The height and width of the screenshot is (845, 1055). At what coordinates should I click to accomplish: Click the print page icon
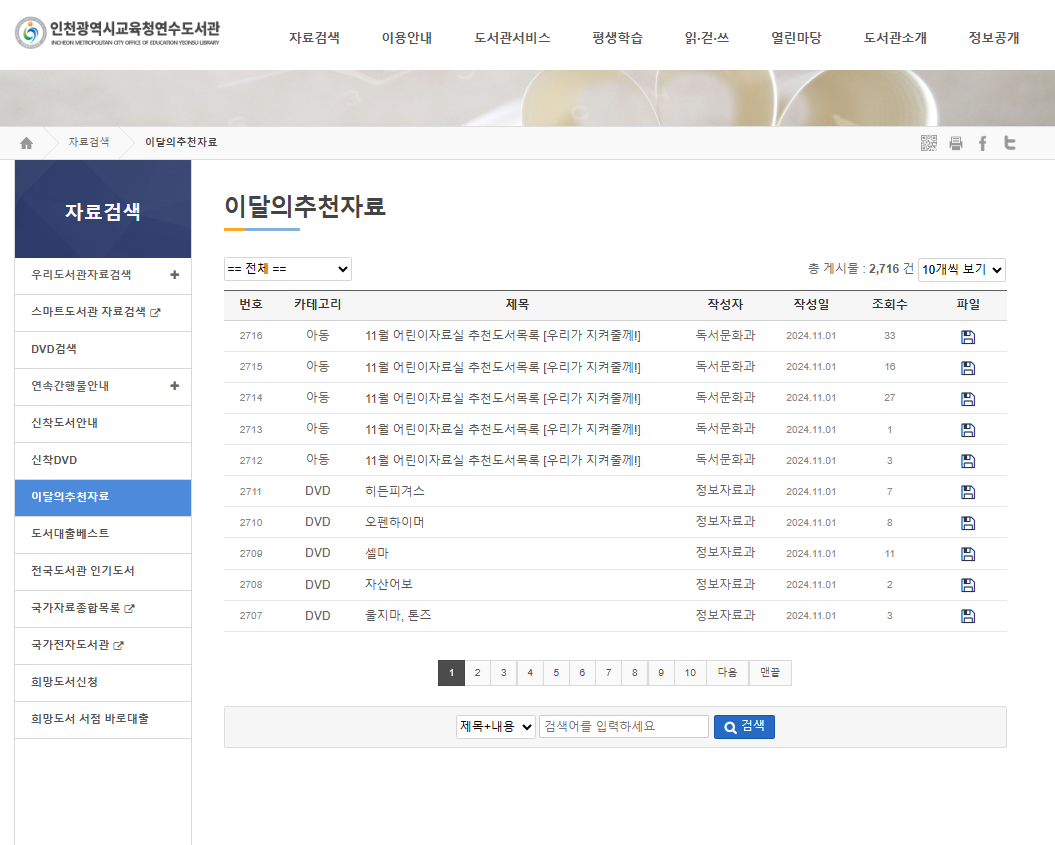[956, 143]
